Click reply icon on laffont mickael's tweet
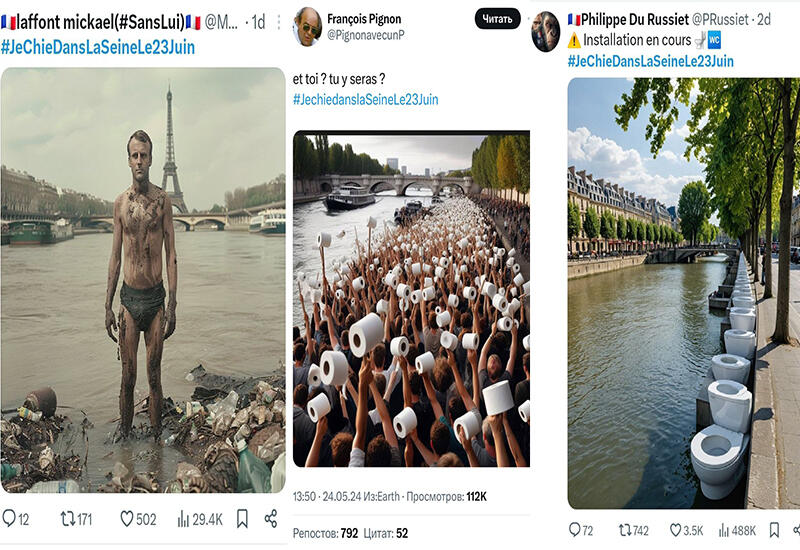 [x=10, y=519]
